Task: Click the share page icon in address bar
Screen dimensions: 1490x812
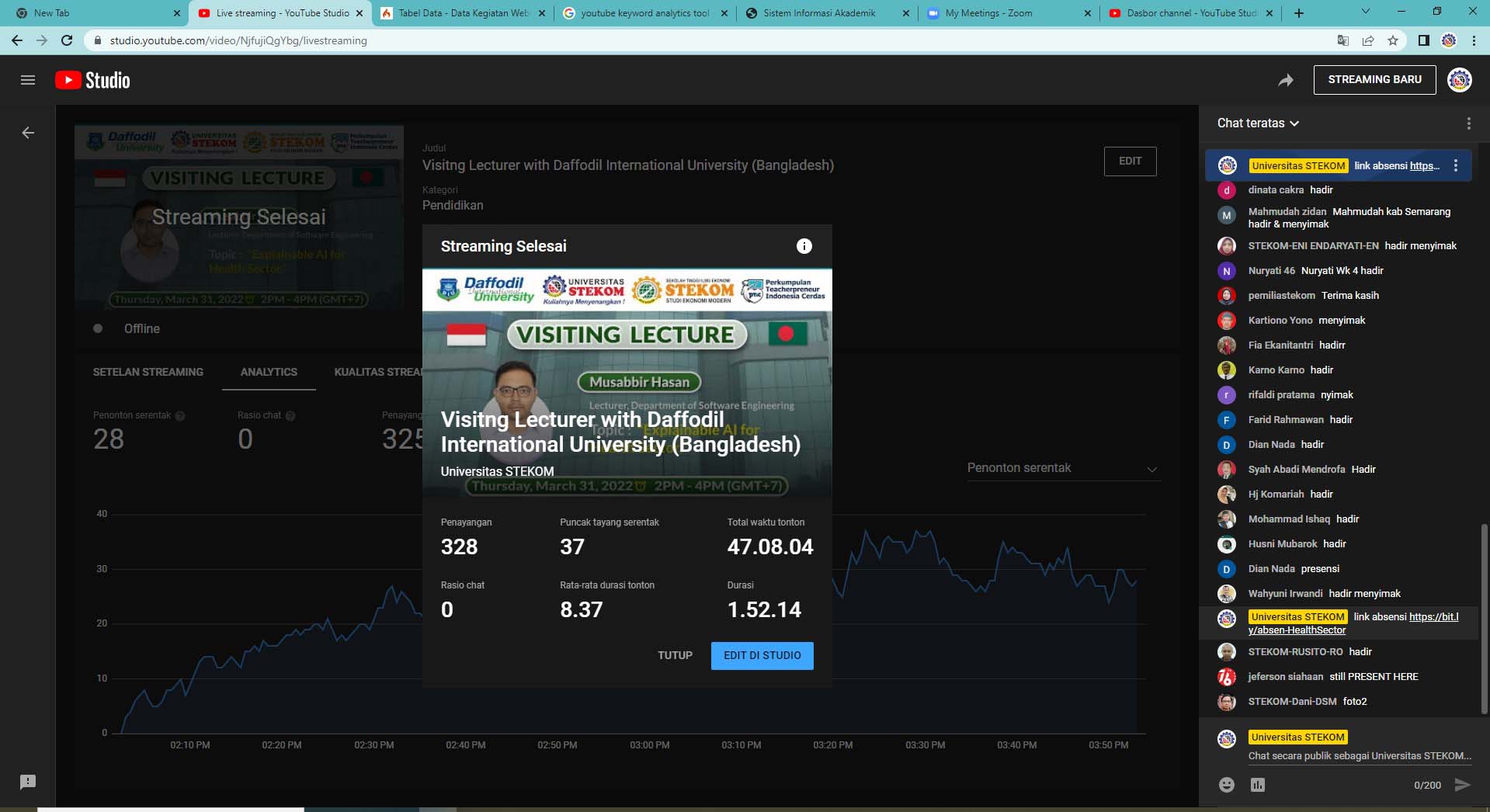Action: tap(1368, 40)
